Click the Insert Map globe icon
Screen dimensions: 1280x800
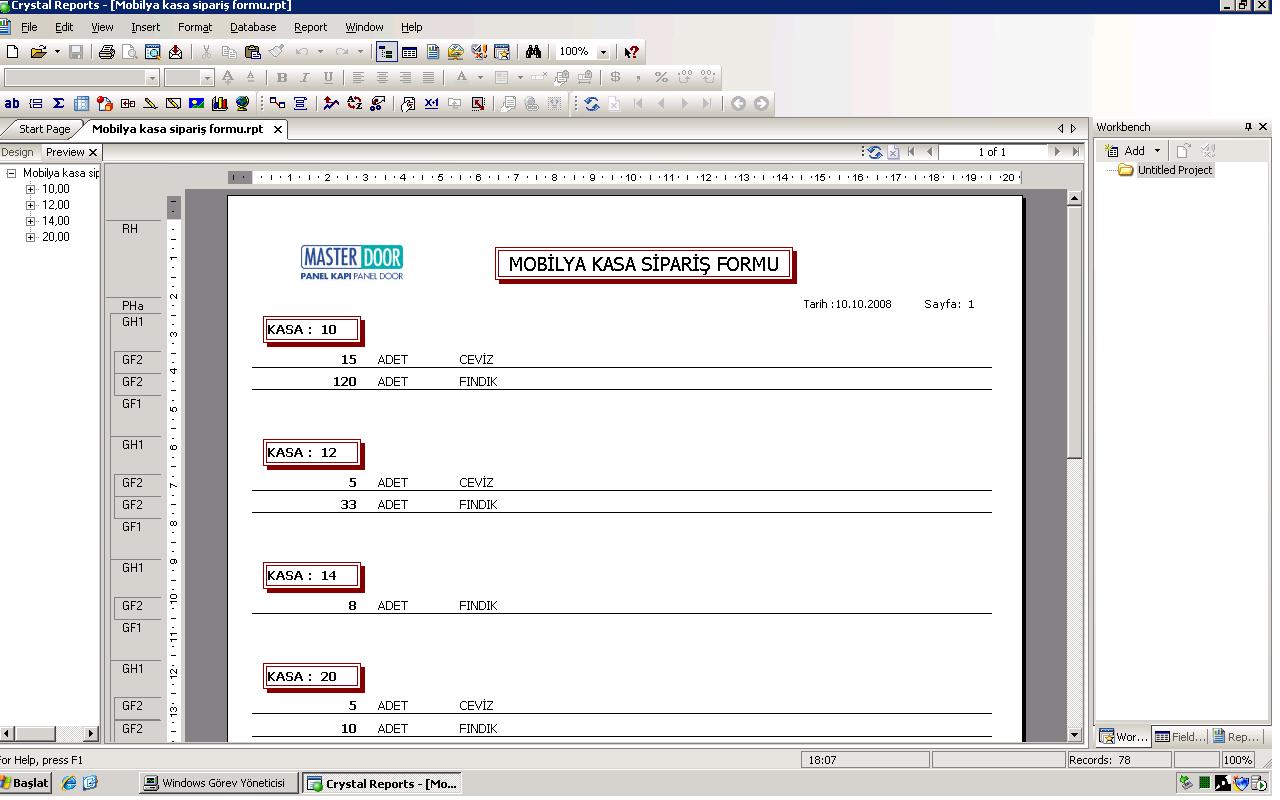click(x=243, y=103)
